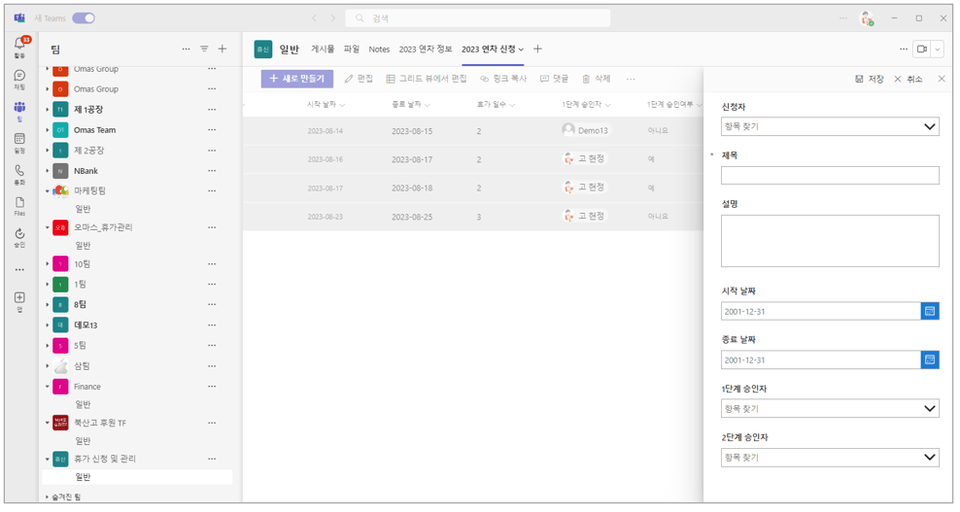
Task: Start a meeting with camera icon
Action: (921, 49)
